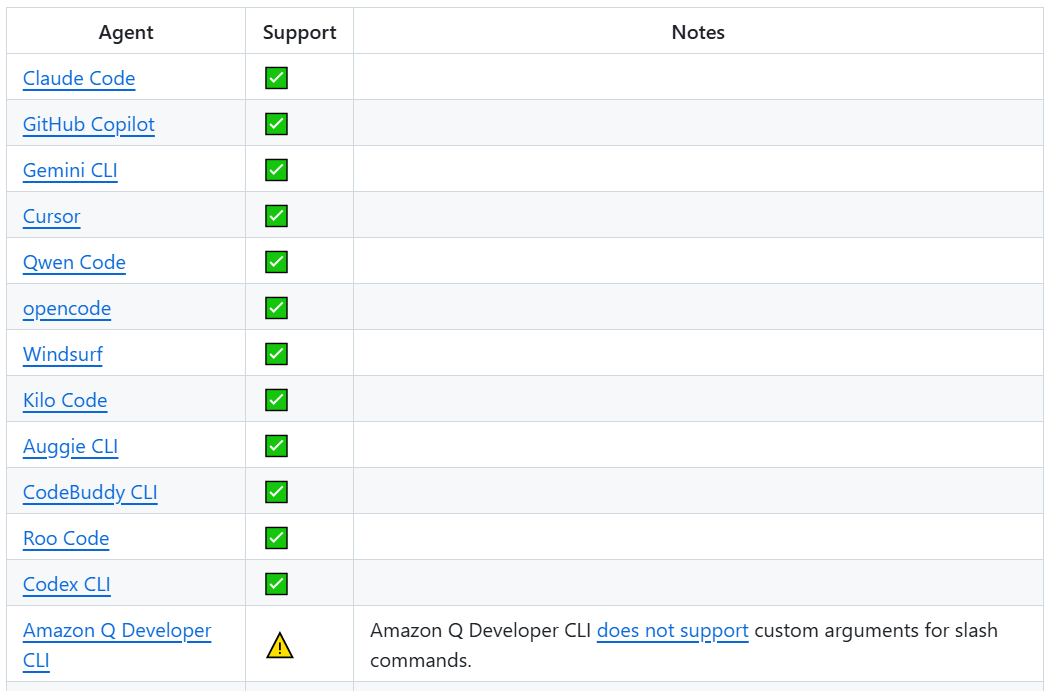
Task: Click the checkmark beside Cursor
Action: (276, 215)
